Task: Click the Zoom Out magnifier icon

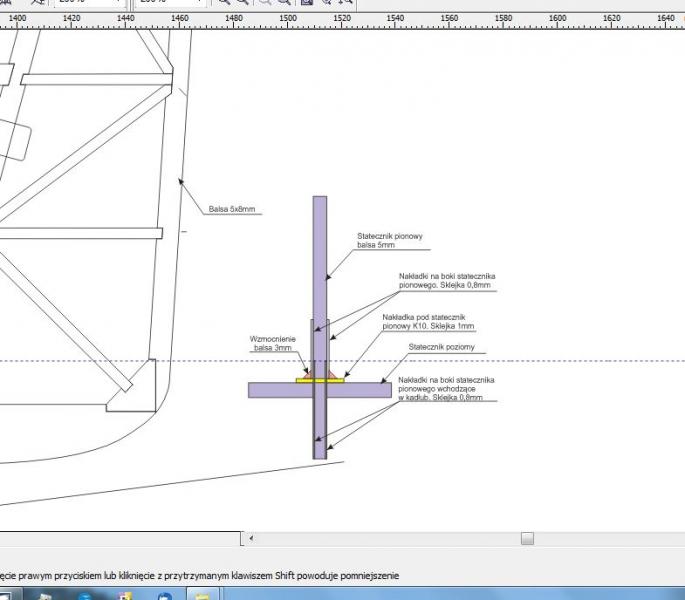Action: pos(243,3)
